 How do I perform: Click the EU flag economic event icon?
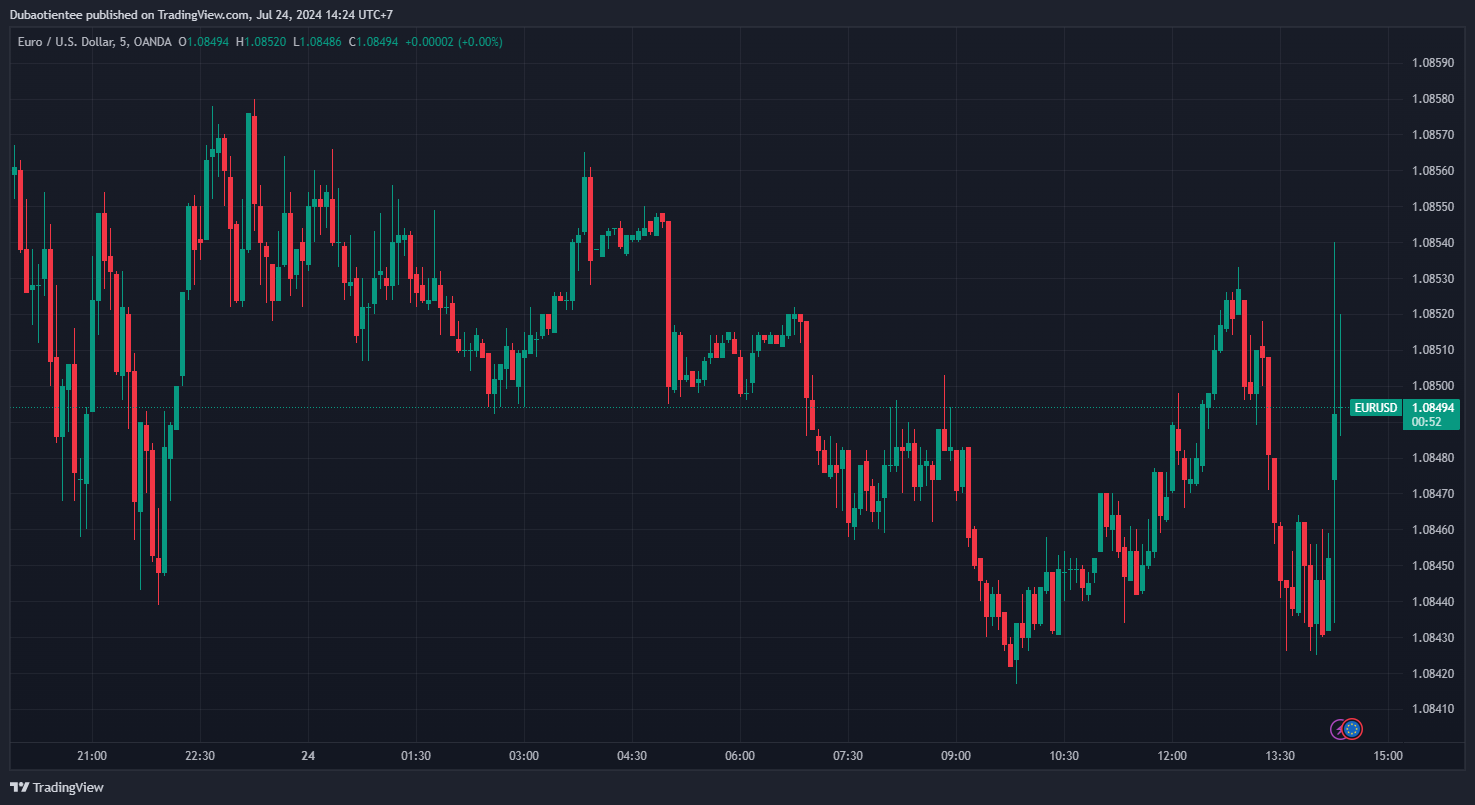pos(1353,729)
